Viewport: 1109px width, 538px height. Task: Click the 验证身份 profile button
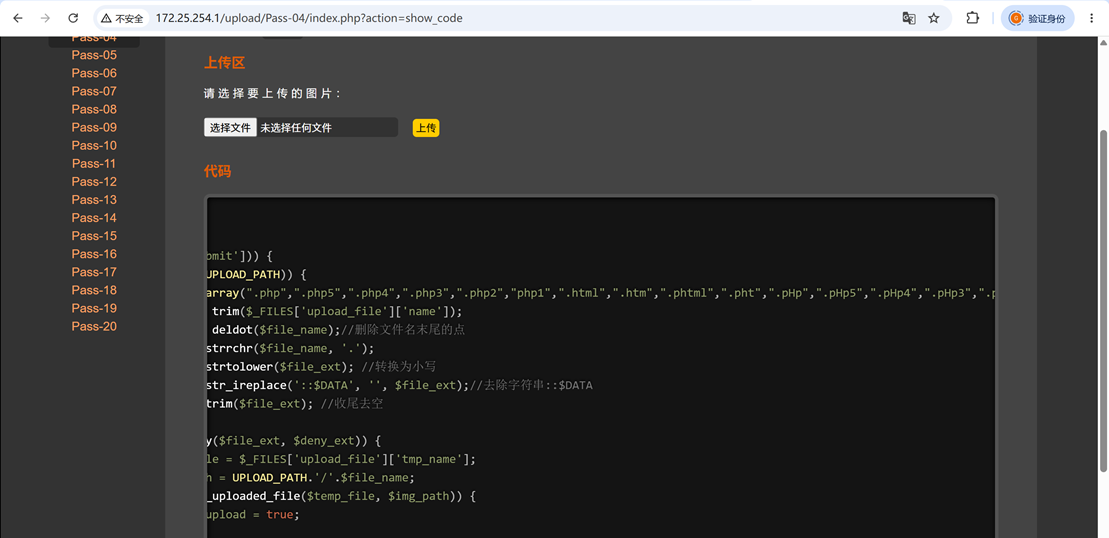(1037, 18)
